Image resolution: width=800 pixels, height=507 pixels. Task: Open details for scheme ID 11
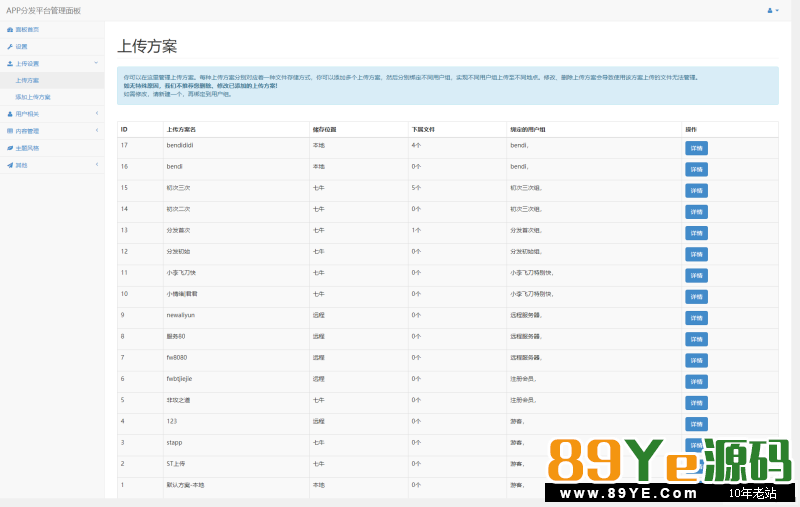(696, 275)
